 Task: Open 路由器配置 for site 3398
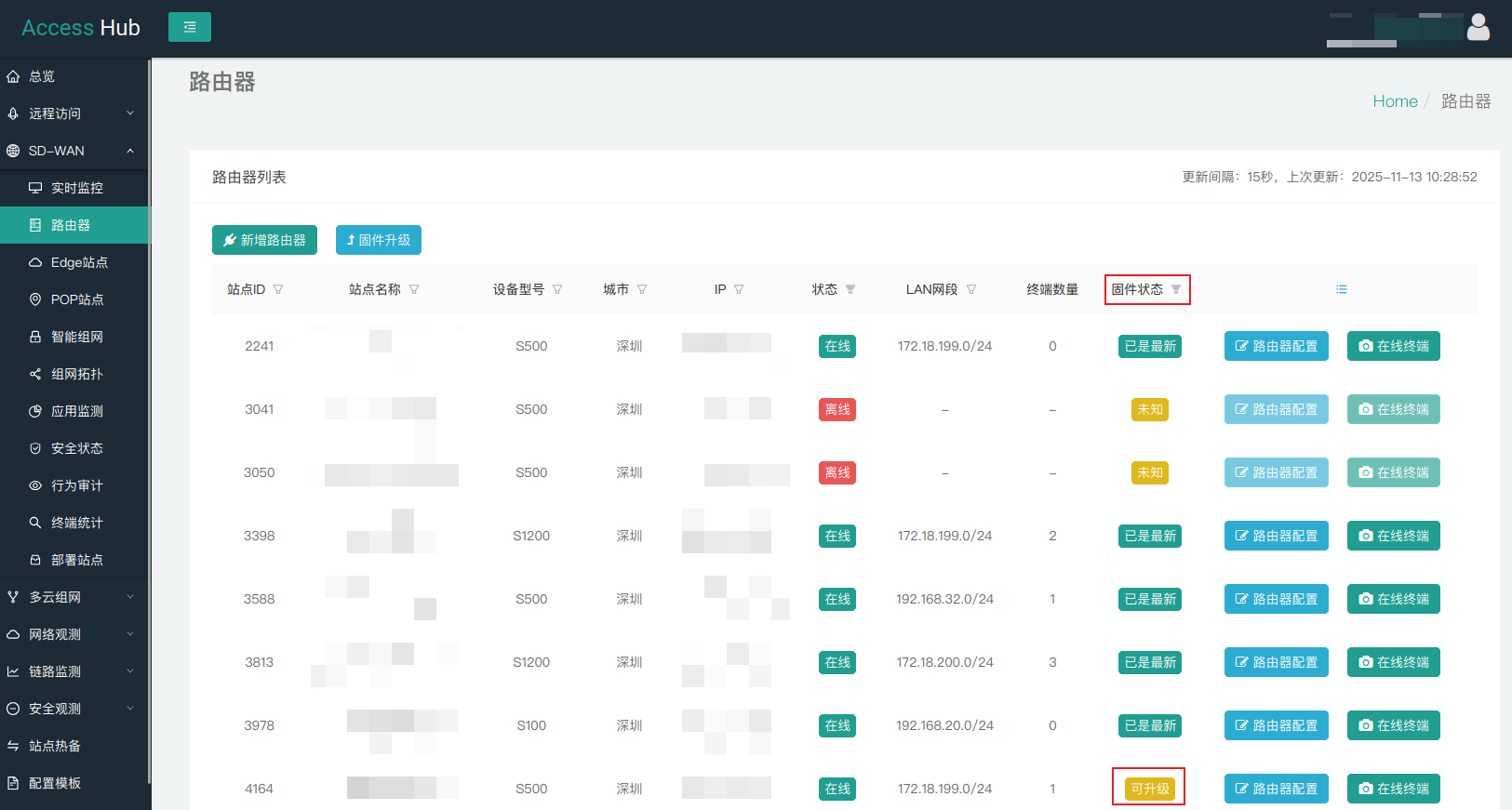[x=1277, y=536]
